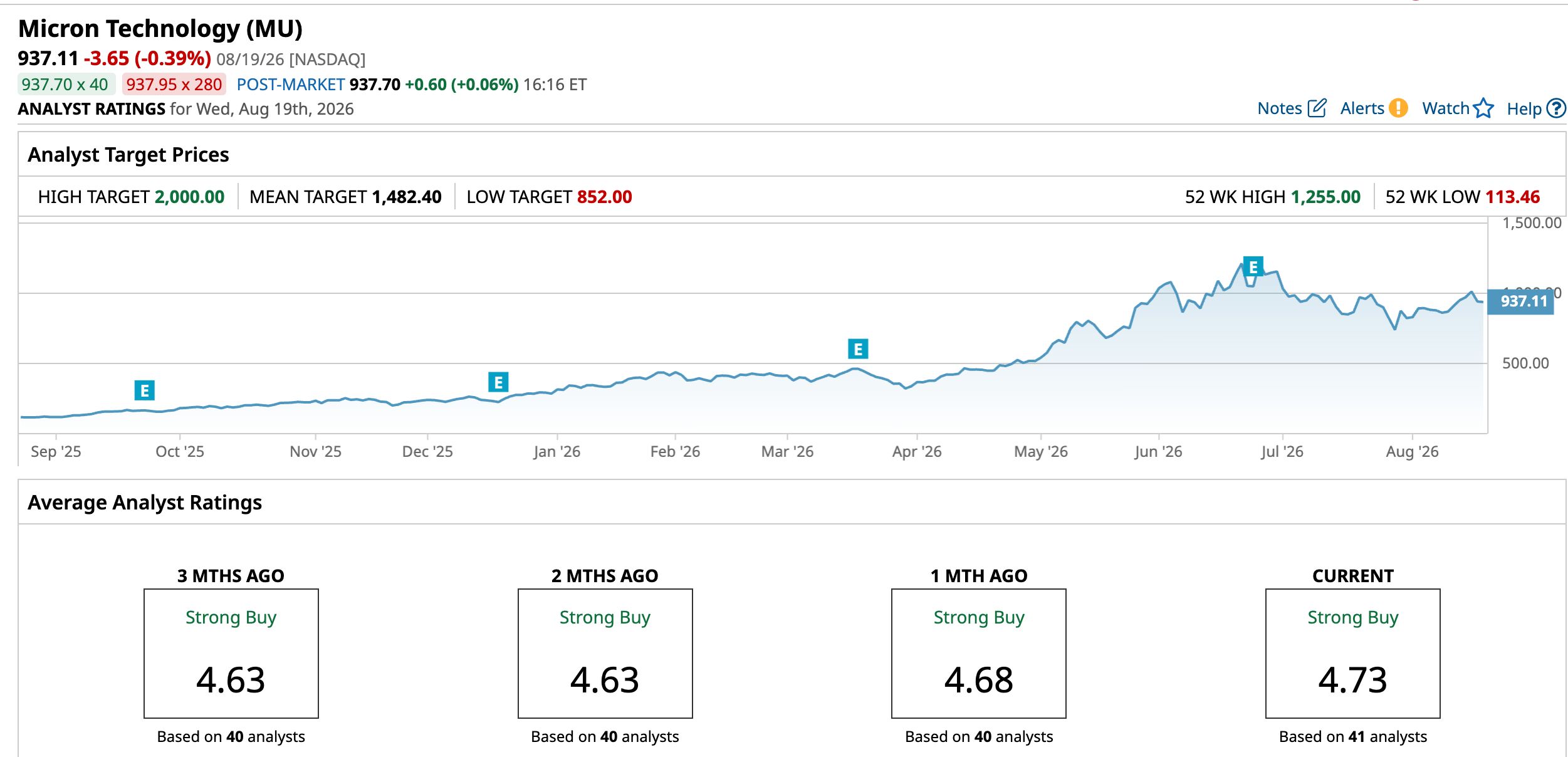Select the 3 MTHS AGO rating box
The width and height of the screenshot is (1568, 757).
tap(231, 654)
